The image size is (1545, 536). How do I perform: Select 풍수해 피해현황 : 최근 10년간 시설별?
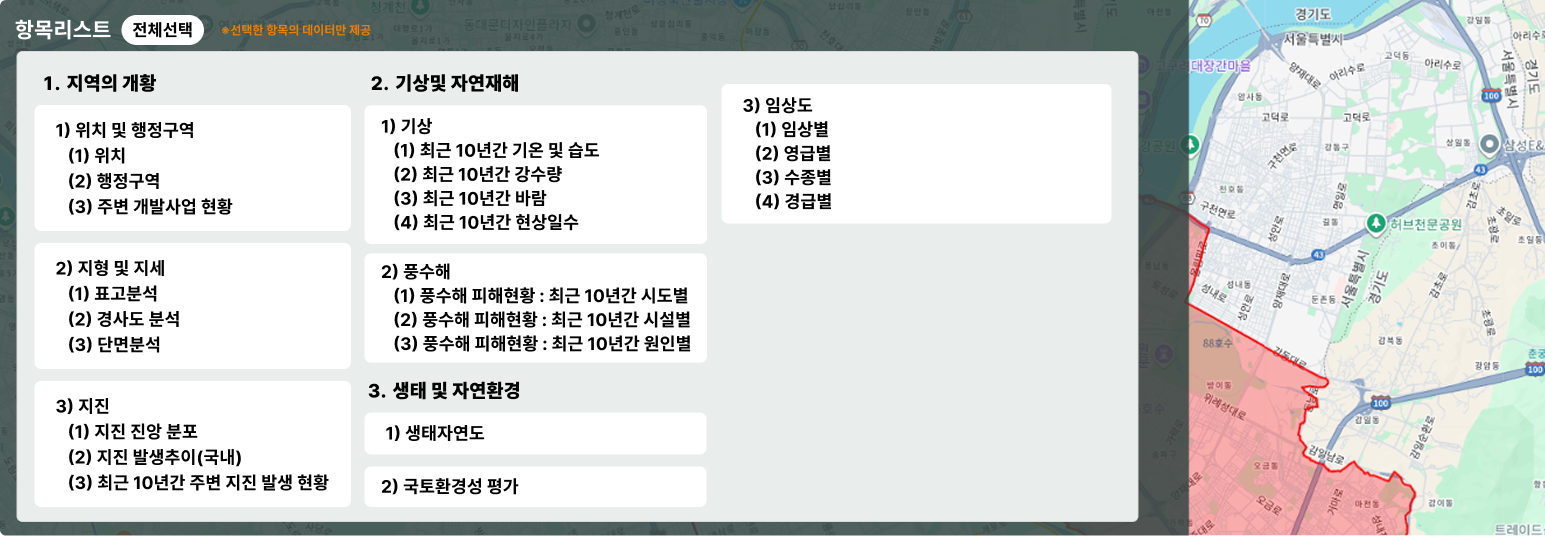[x=541, y=319]
